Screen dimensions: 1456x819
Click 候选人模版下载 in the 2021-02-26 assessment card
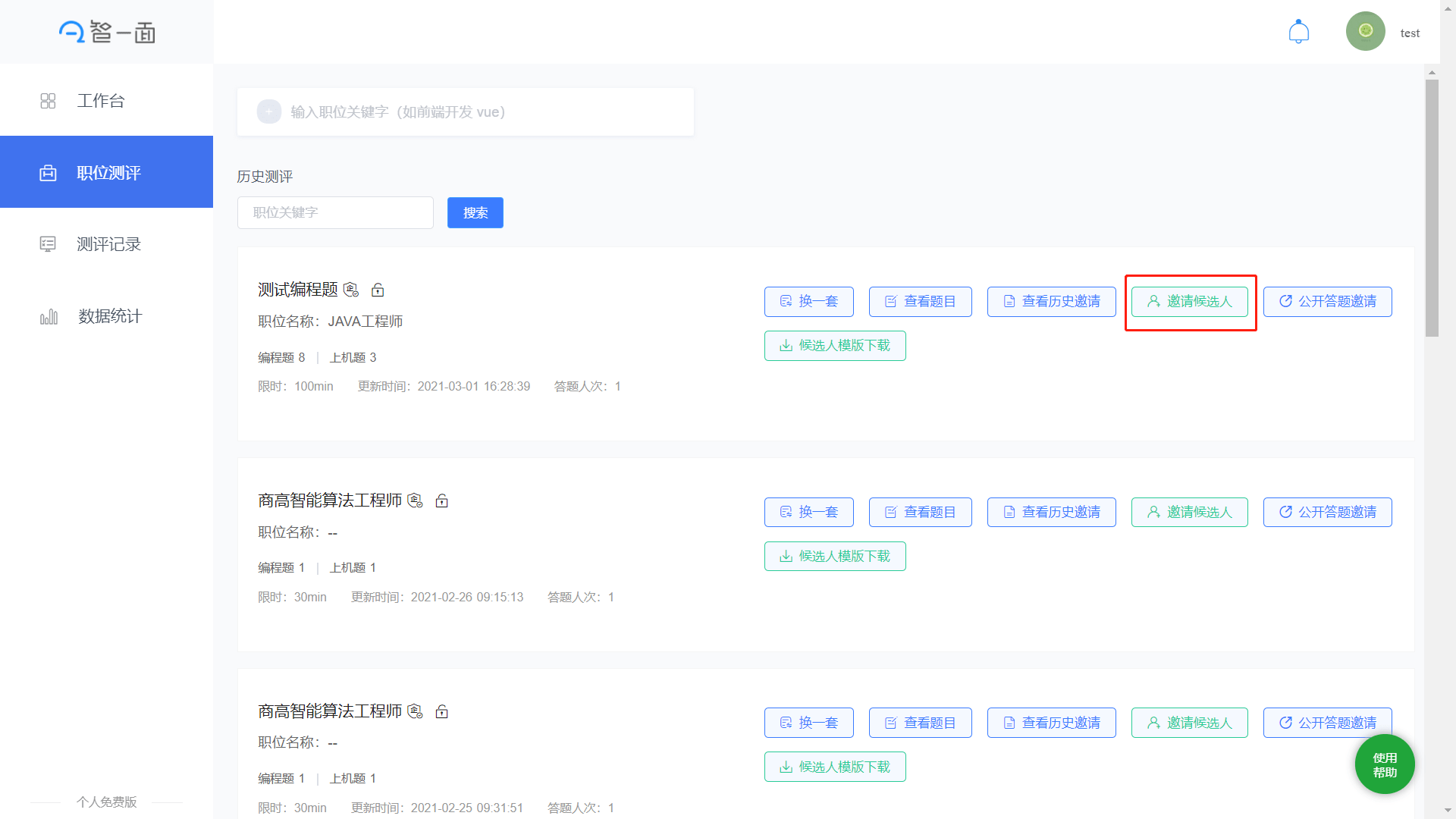pyautogui.click(x=835, y=556)
